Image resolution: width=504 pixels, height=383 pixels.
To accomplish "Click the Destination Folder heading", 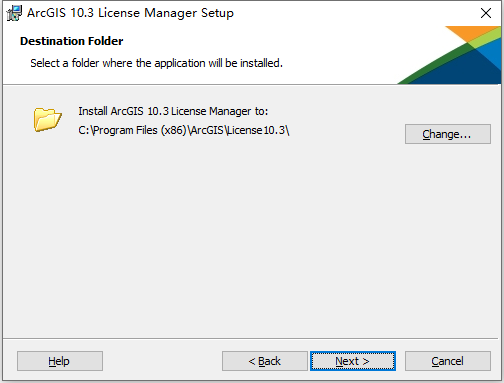I will [71, 41].
